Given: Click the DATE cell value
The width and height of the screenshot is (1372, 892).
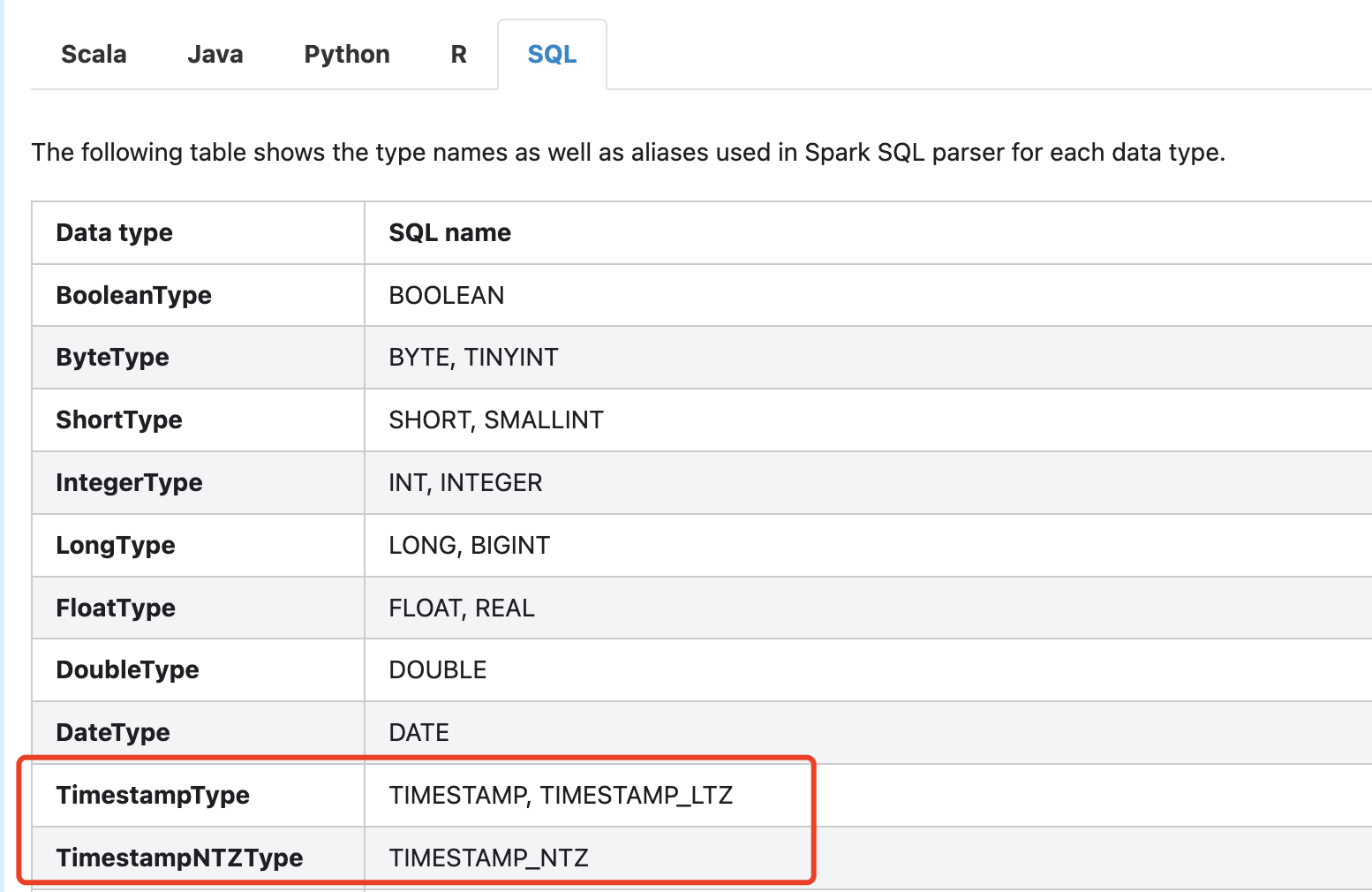Looking at the screenshot, I should [418, 733].
